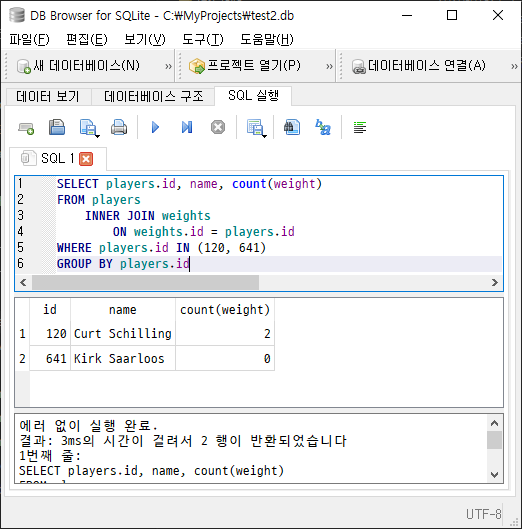The width and height of the screenshot is (522, 529).
Task: Open the 보기(V) menu
Action: pos(145,39)
